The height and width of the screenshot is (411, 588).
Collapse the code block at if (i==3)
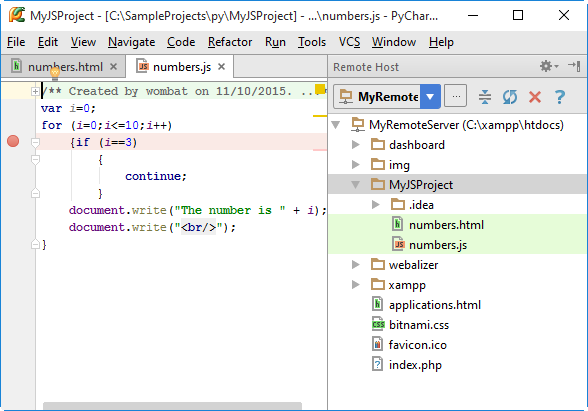pos(35,142)
